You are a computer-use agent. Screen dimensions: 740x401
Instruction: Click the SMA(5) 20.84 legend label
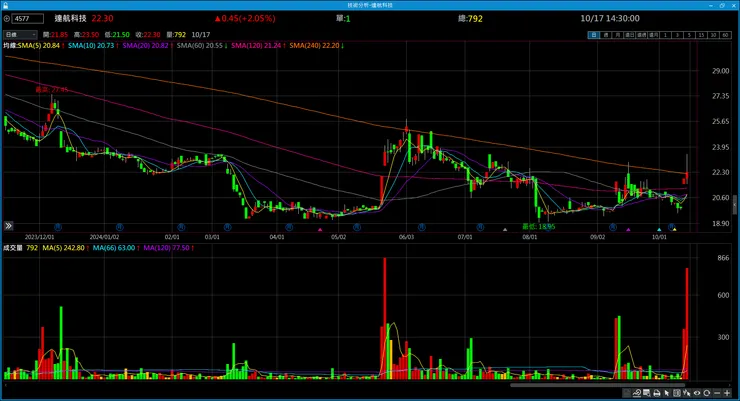39,45
